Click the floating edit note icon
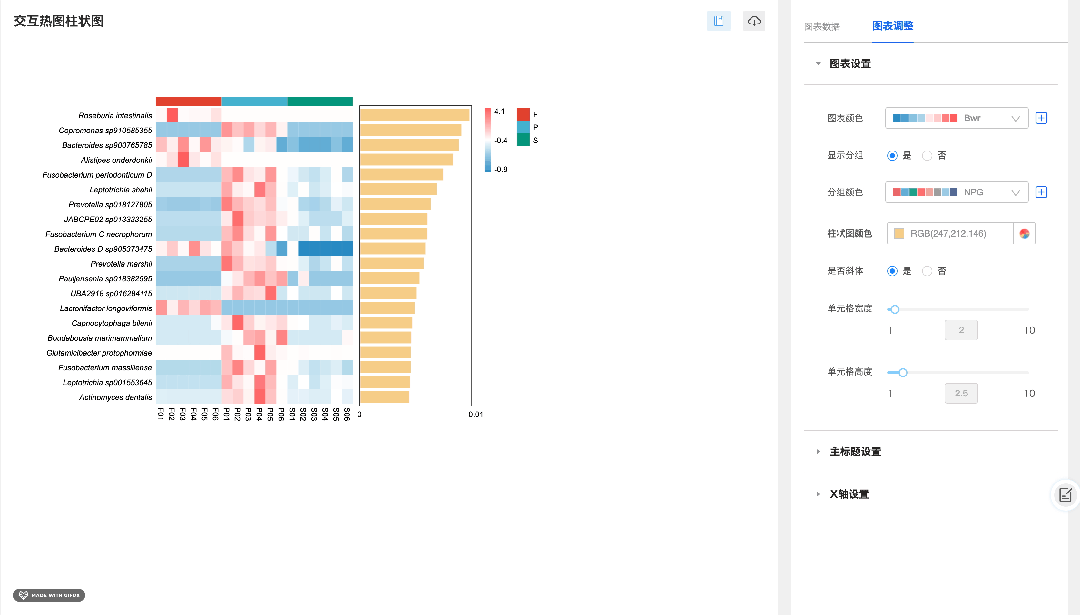Image resolution: width=1081 pixels, height=616 pixels. [1065, 494]
